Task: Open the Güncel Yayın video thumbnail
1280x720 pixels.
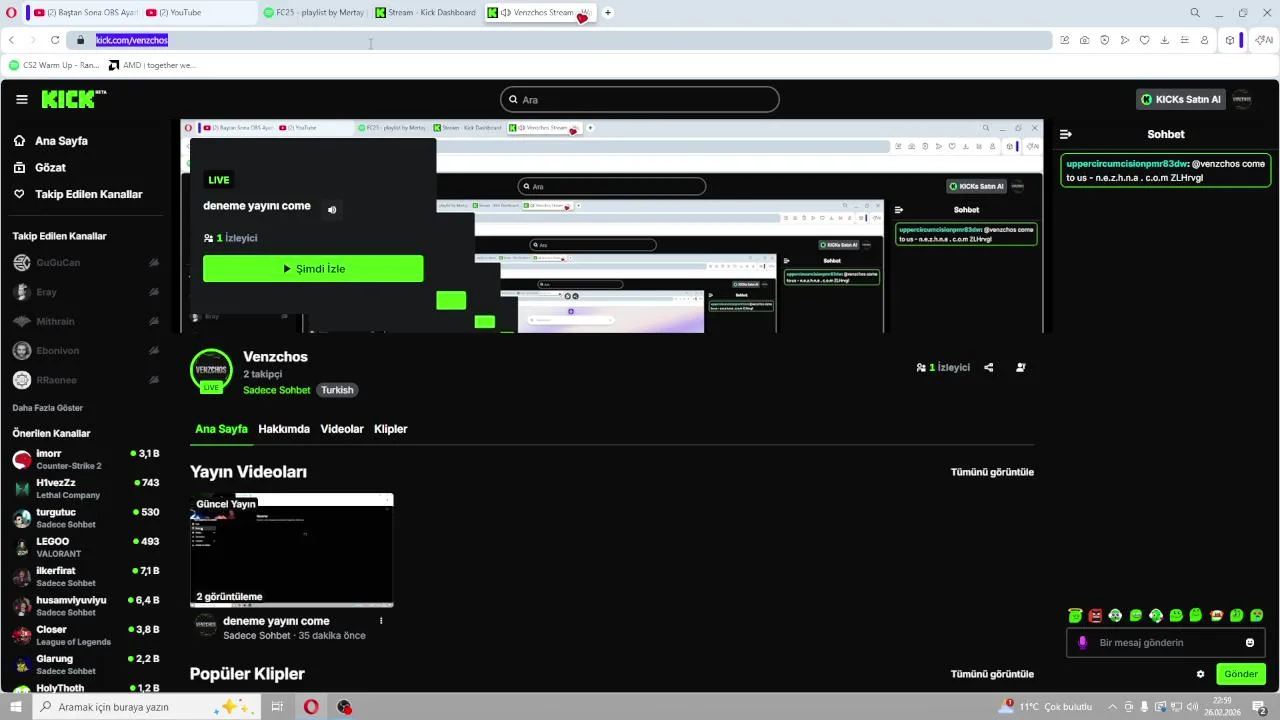Action: tap(292, 550)
